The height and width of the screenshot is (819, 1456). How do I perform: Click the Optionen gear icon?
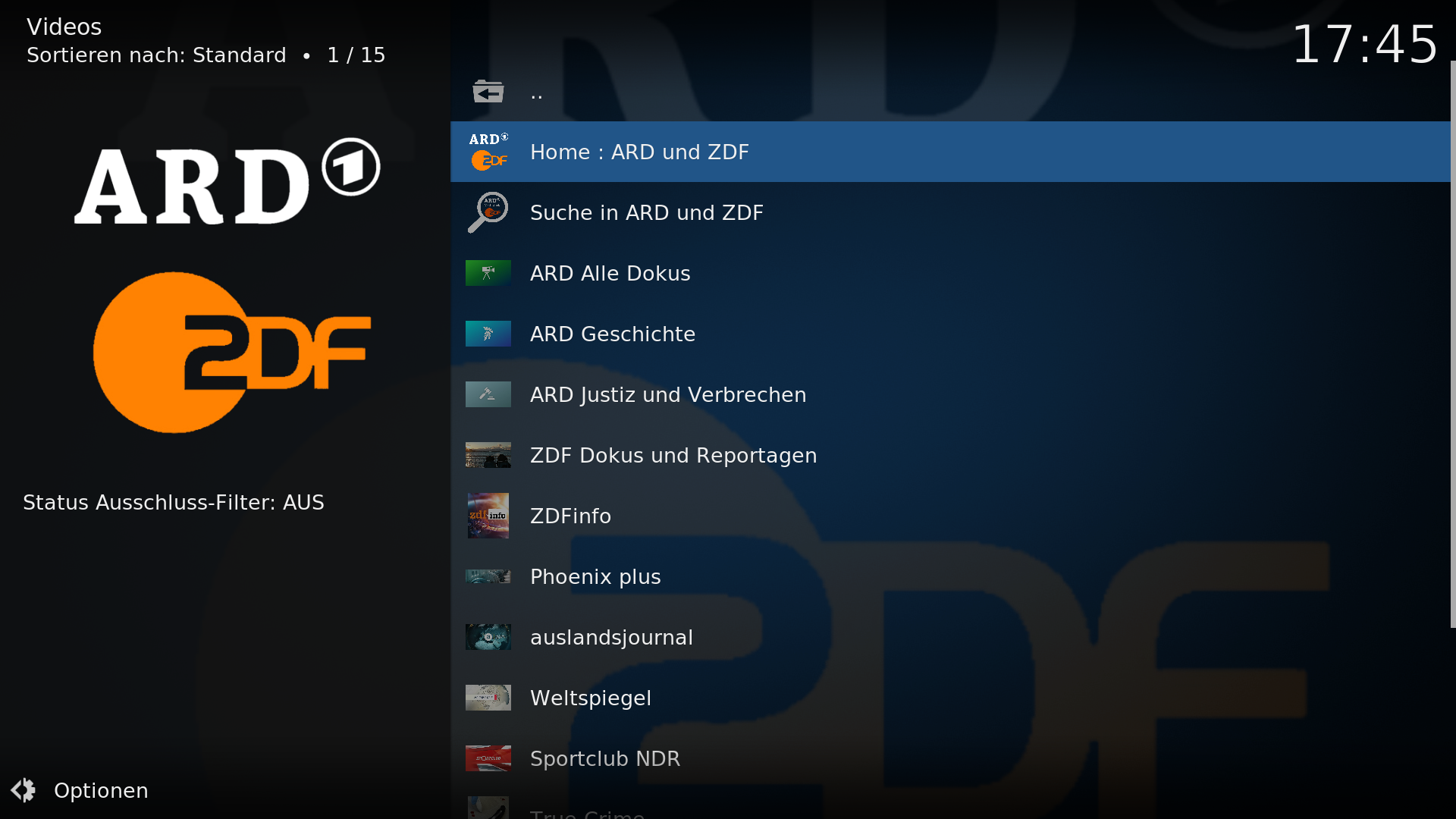click(x=23, y=790)
